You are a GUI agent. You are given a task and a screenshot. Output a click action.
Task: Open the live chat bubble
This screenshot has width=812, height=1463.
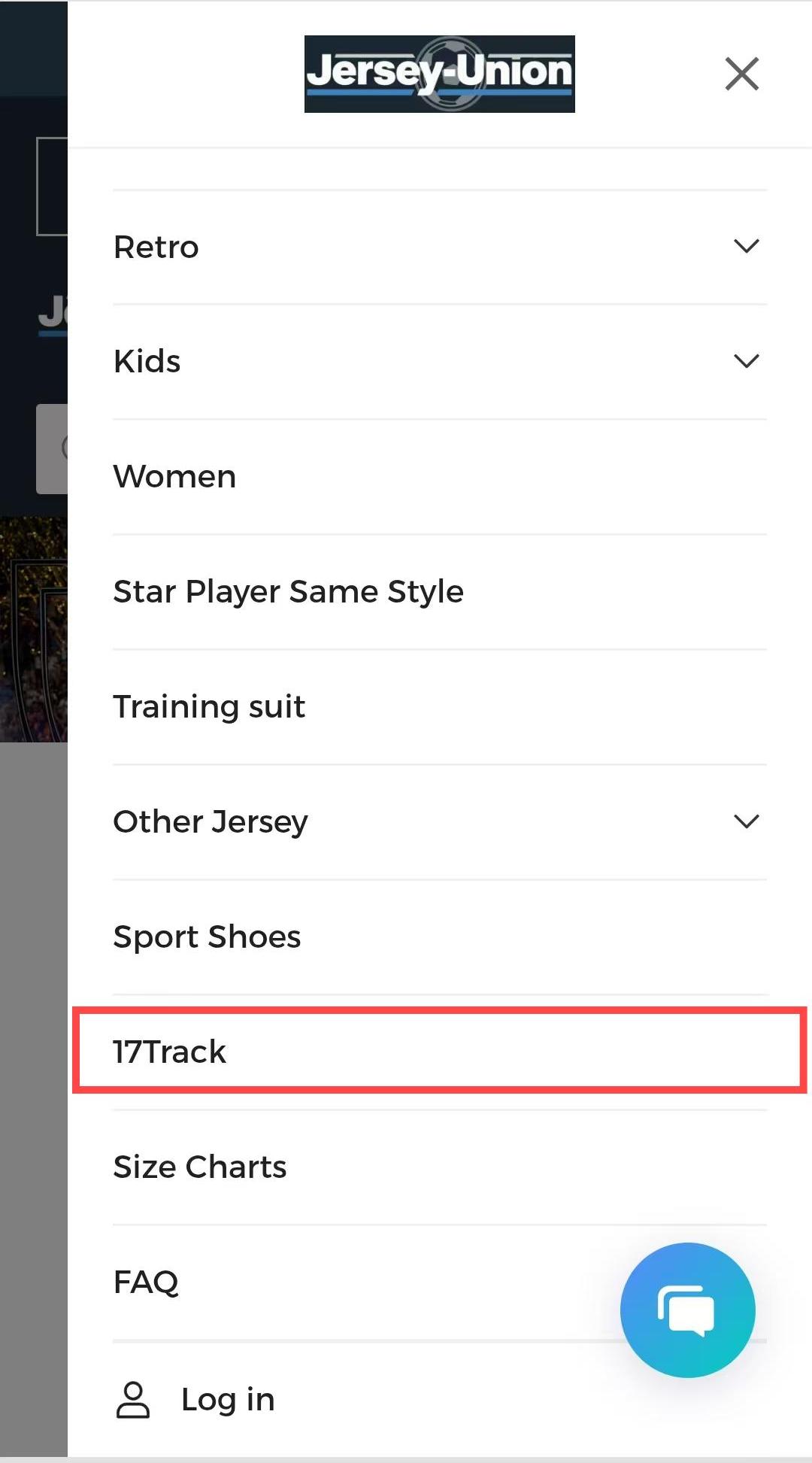click(687, 1310)
